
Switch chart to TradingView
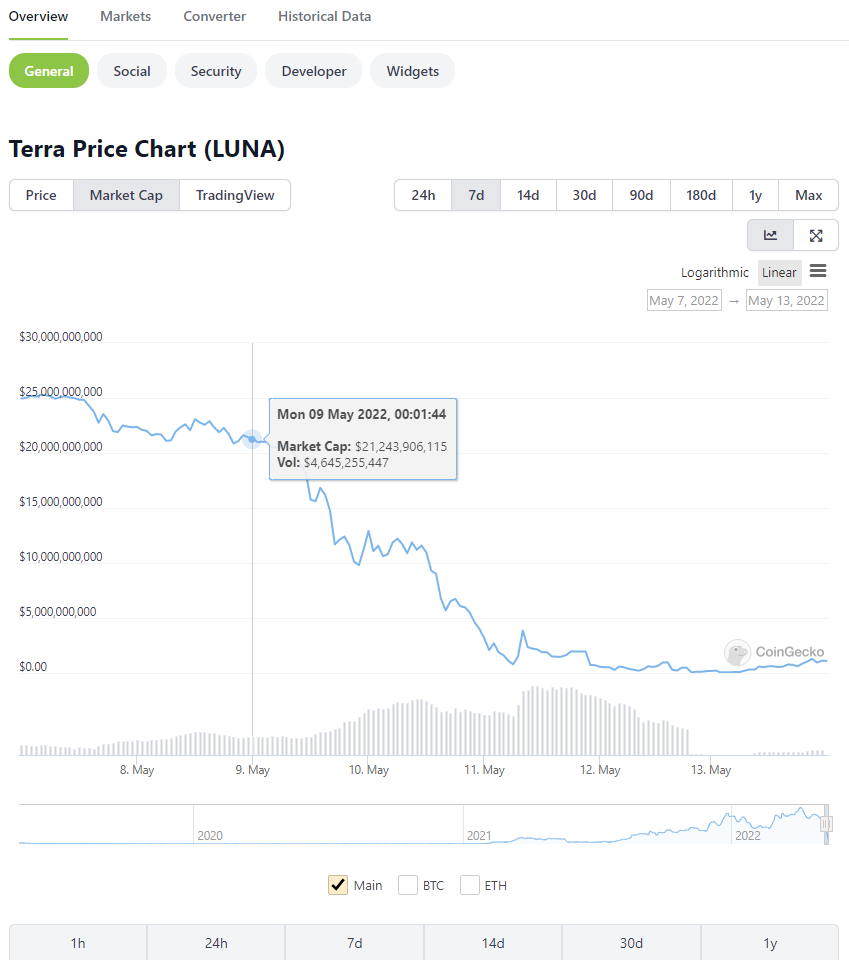(235, 195)
